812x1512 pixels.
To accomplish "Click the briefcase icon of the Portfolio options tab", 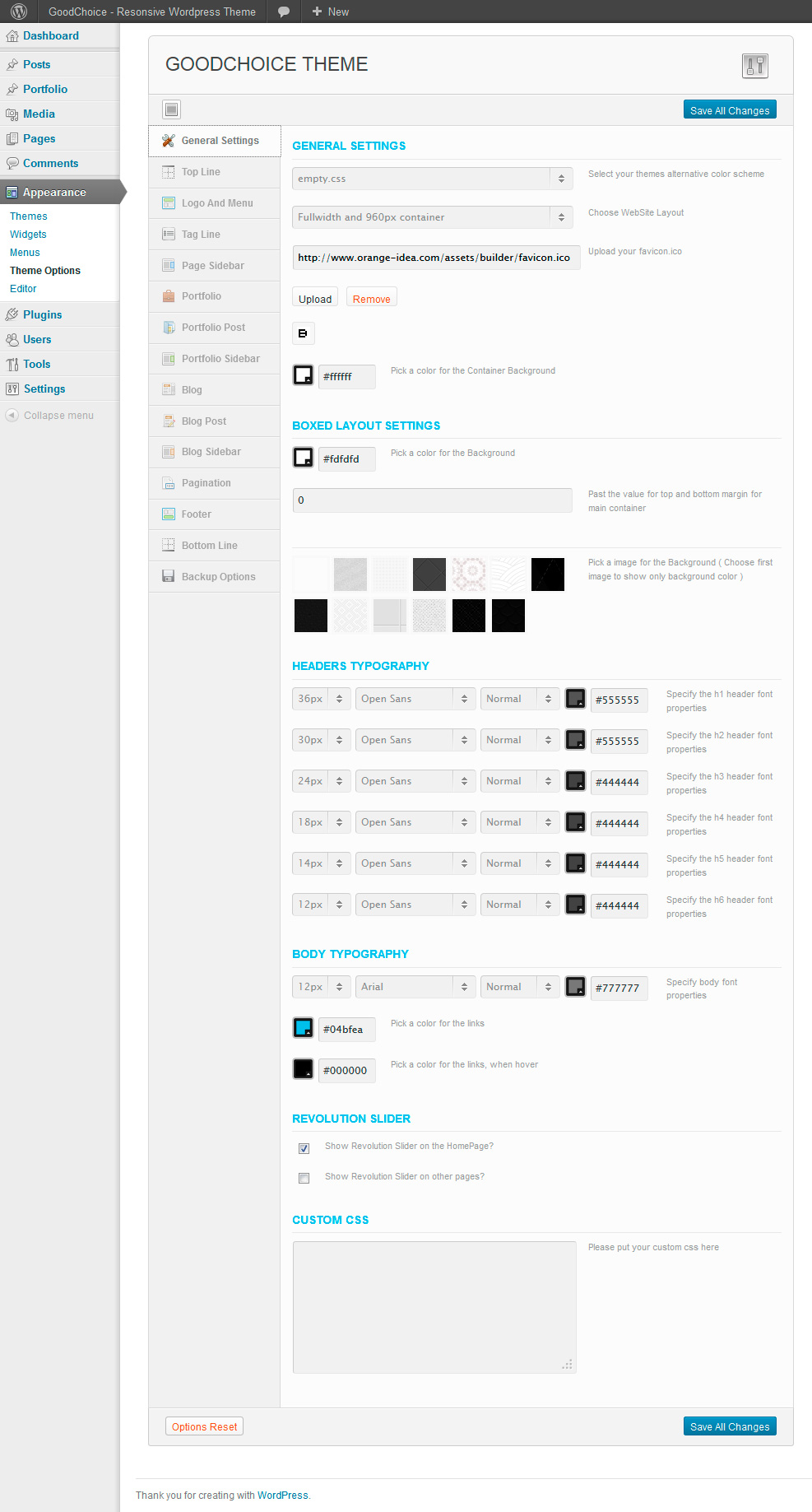I will [169, 296].
